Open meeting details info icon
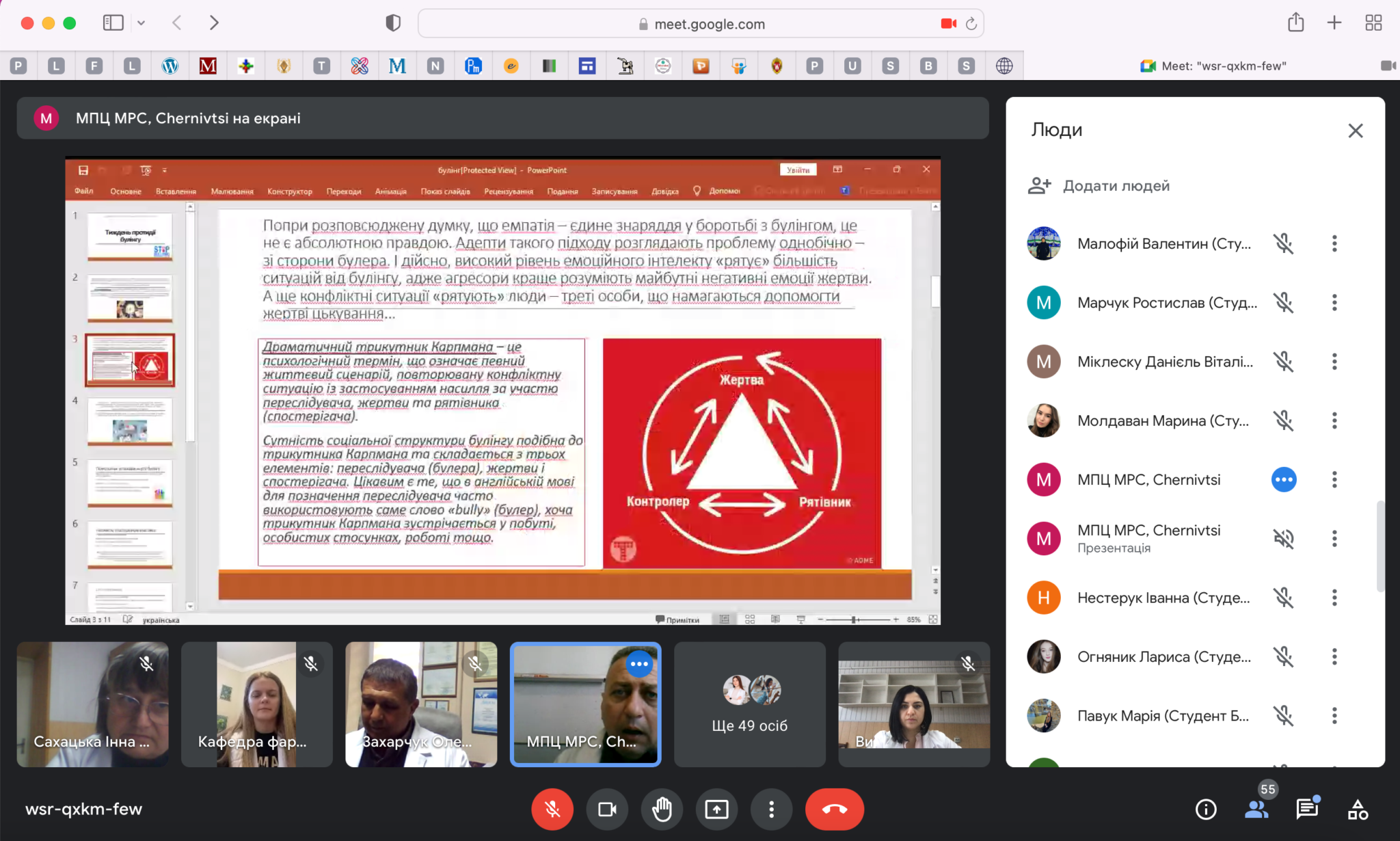This screenshot has height=841, width=1400. tap(1206, 810)
